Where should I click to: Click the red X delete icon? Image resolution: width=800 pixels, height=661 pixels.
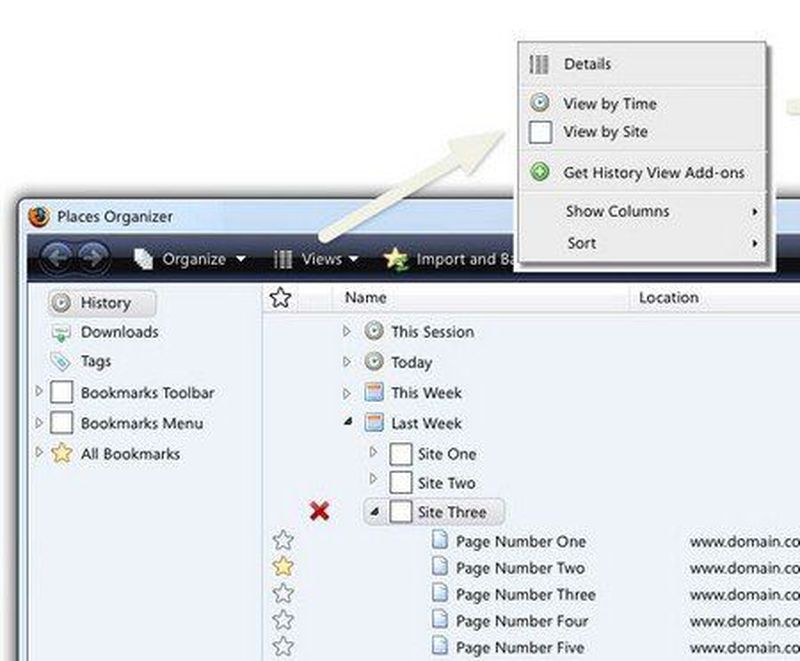[319, 512]
